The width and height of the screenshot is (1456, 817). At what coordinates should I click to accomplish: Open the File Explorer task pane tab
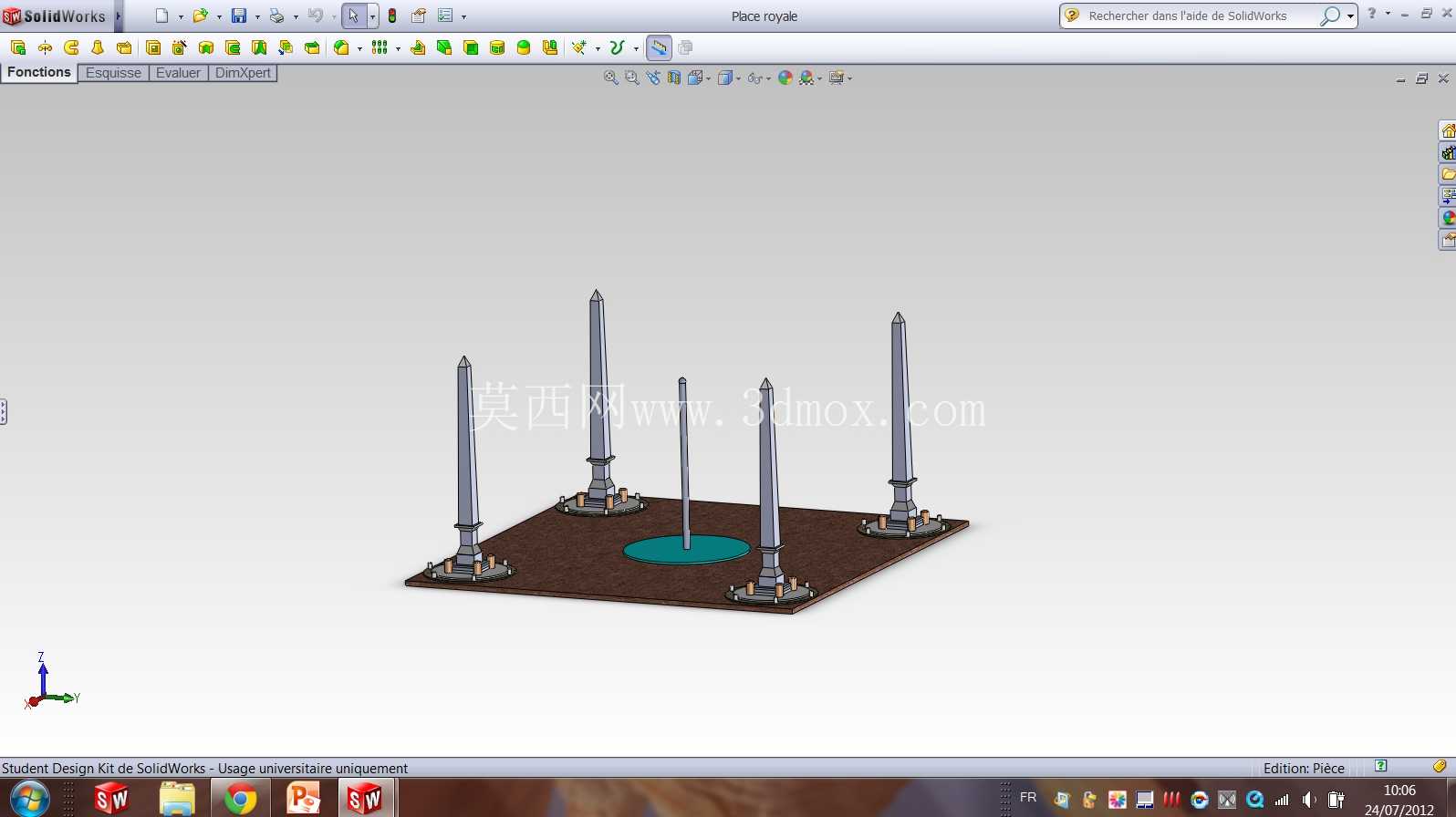pos(1448,174)
